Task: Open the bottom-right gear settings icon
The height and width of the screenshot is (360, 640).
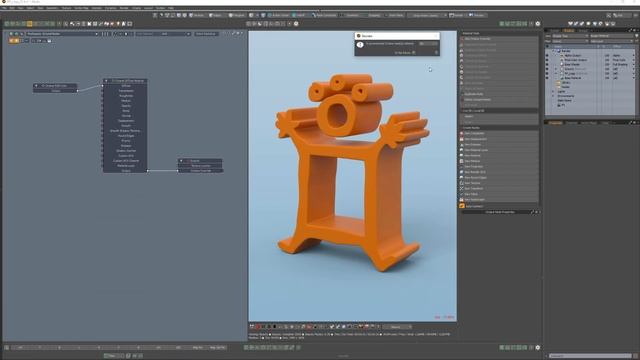Action: [x=538, y=347]
